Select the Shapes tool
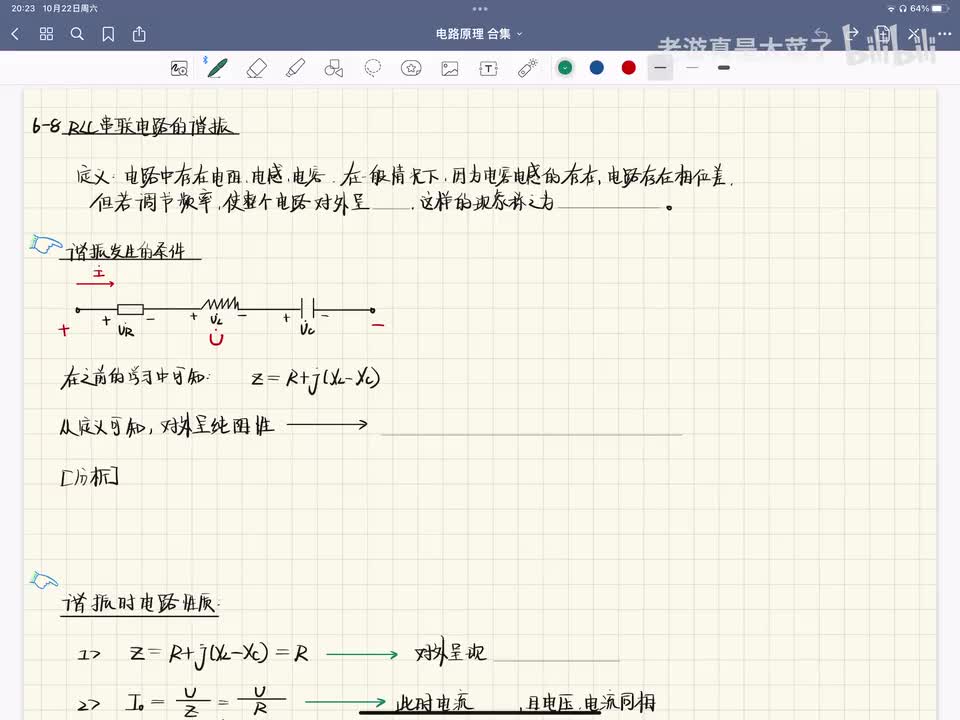Screen dimensions: 960x720 (334, 68)
